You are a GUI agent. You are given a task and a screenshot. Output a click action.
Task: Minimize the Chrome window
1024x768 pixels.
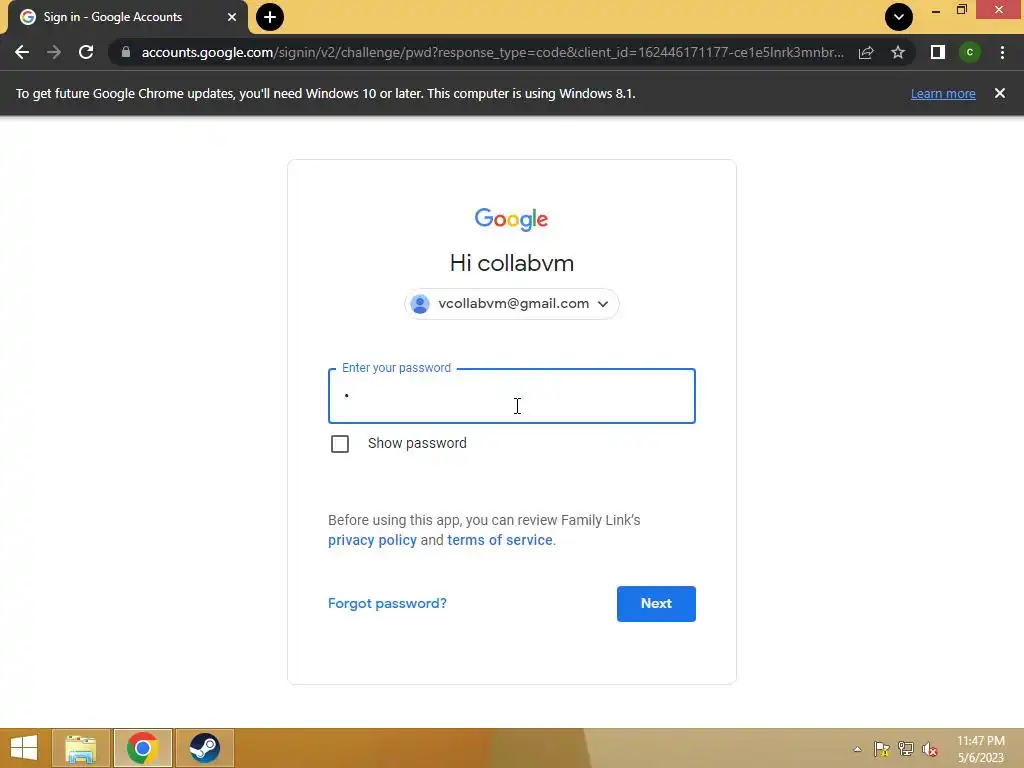click(936, 10)
